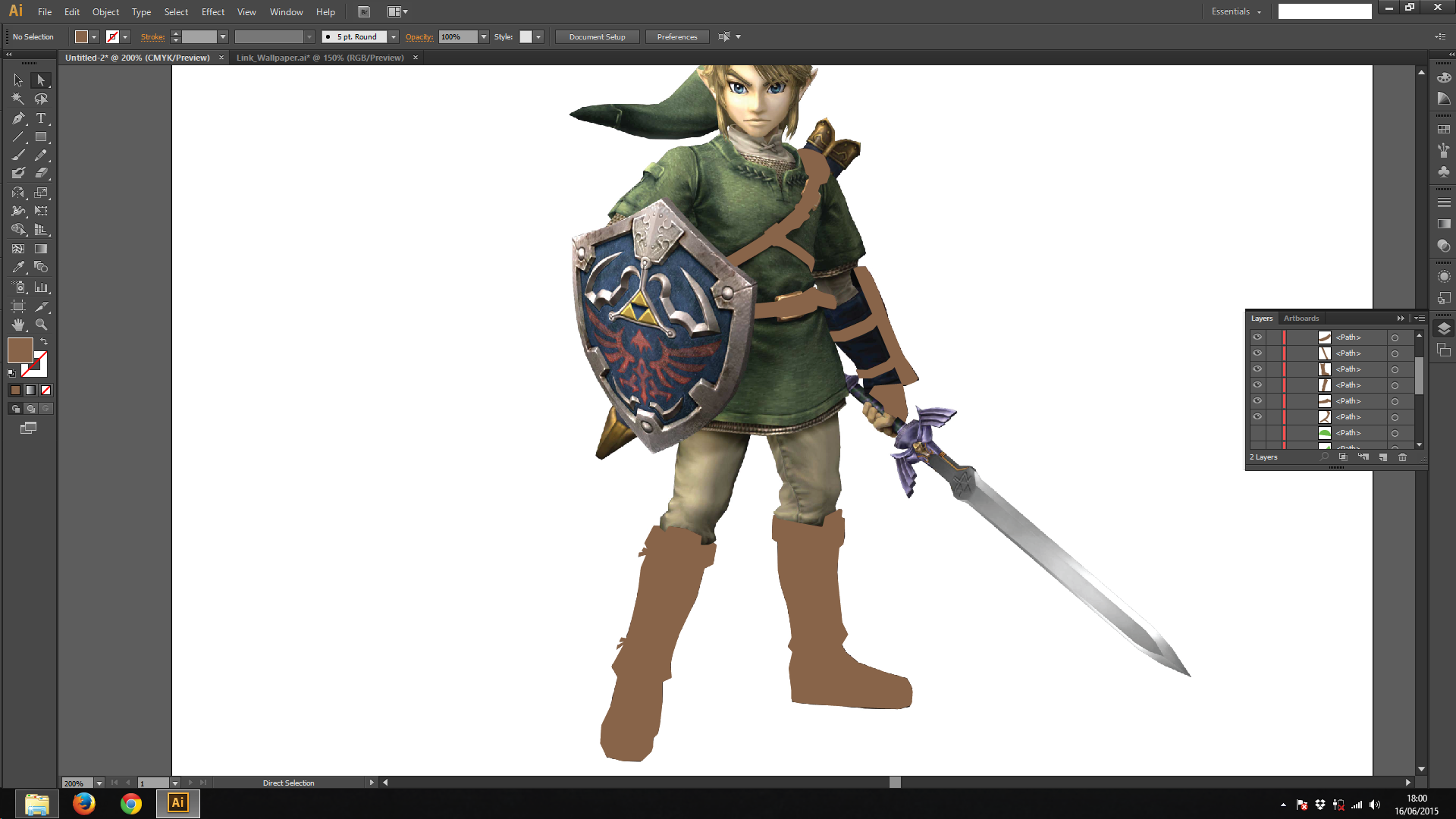Select the Eyedropper tool

click(18, 267)
